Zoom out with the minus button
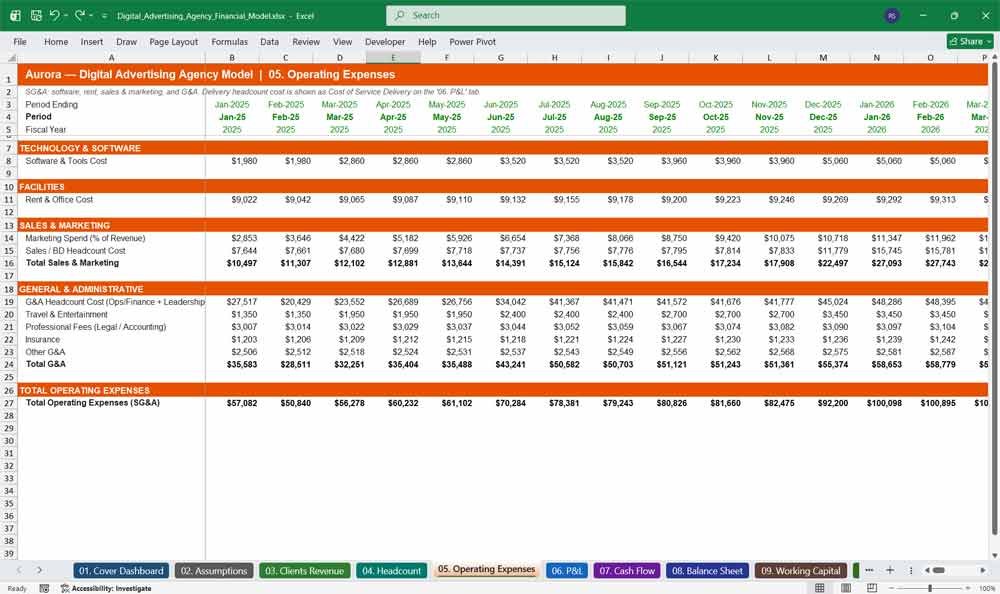 892,588
